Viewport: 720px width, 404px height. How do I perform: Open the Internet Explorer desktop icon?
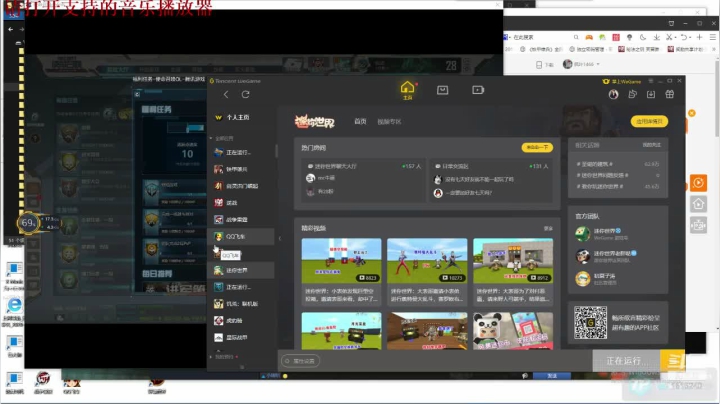point(14,305)
